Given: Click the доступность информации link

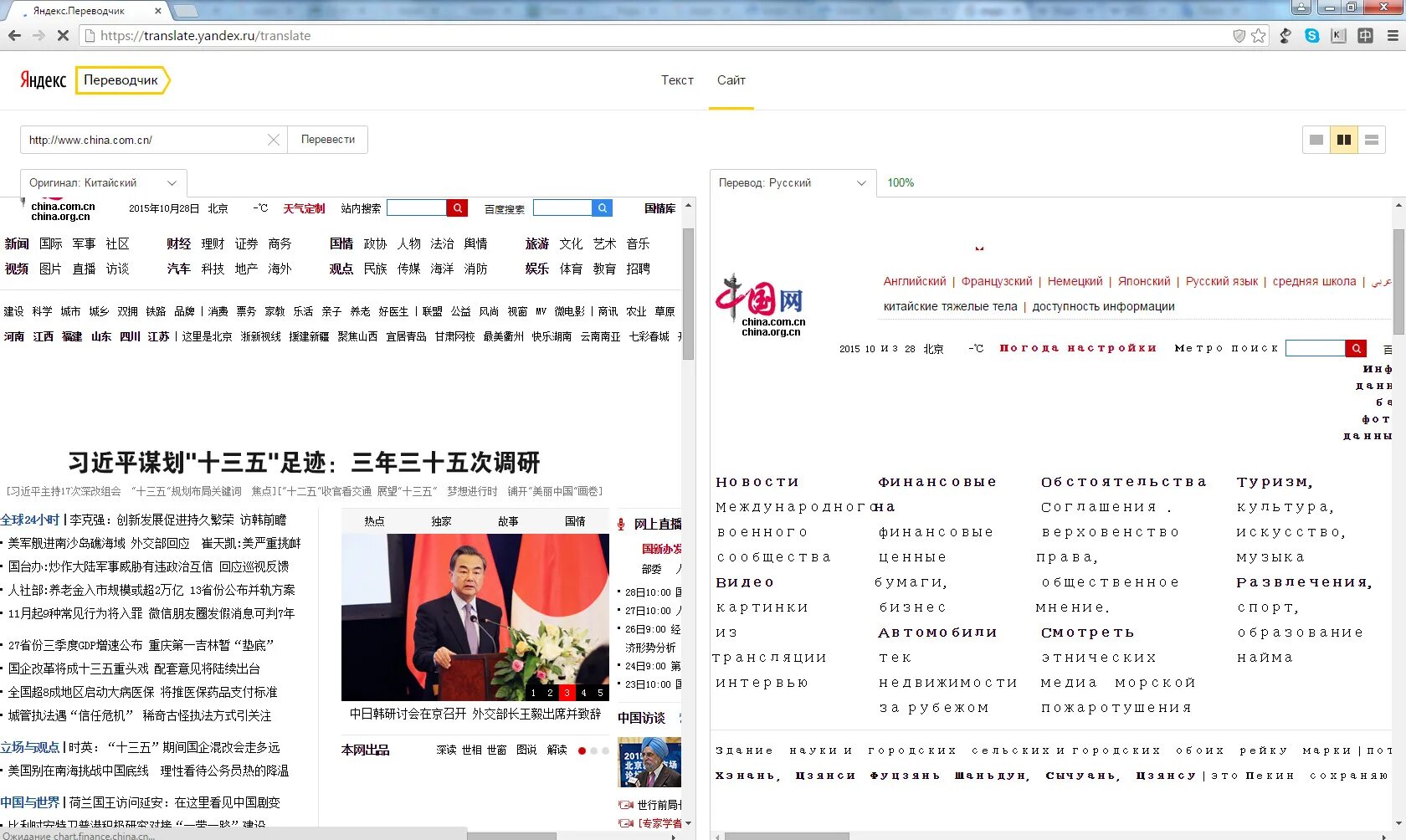Looking at the screenshot, I should click(x=1103, y=307).
